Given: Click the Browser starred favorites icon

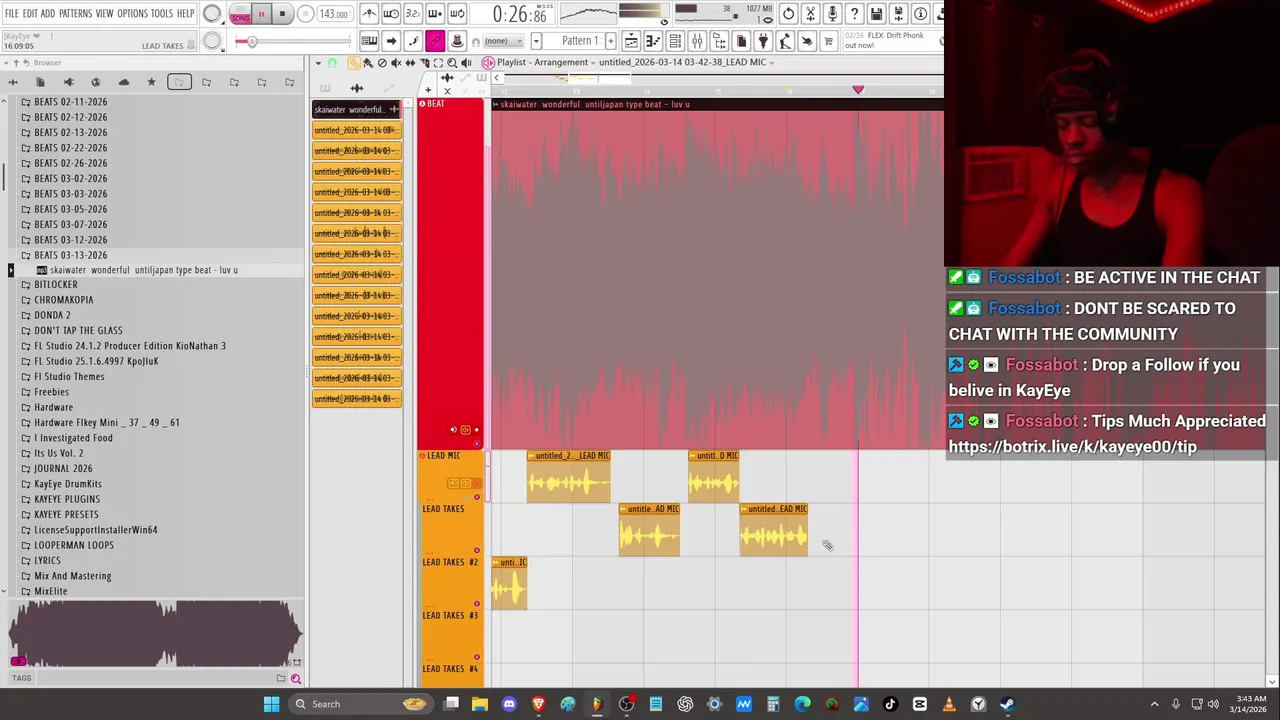Looking at the screenshot, I should pos(151,82).
